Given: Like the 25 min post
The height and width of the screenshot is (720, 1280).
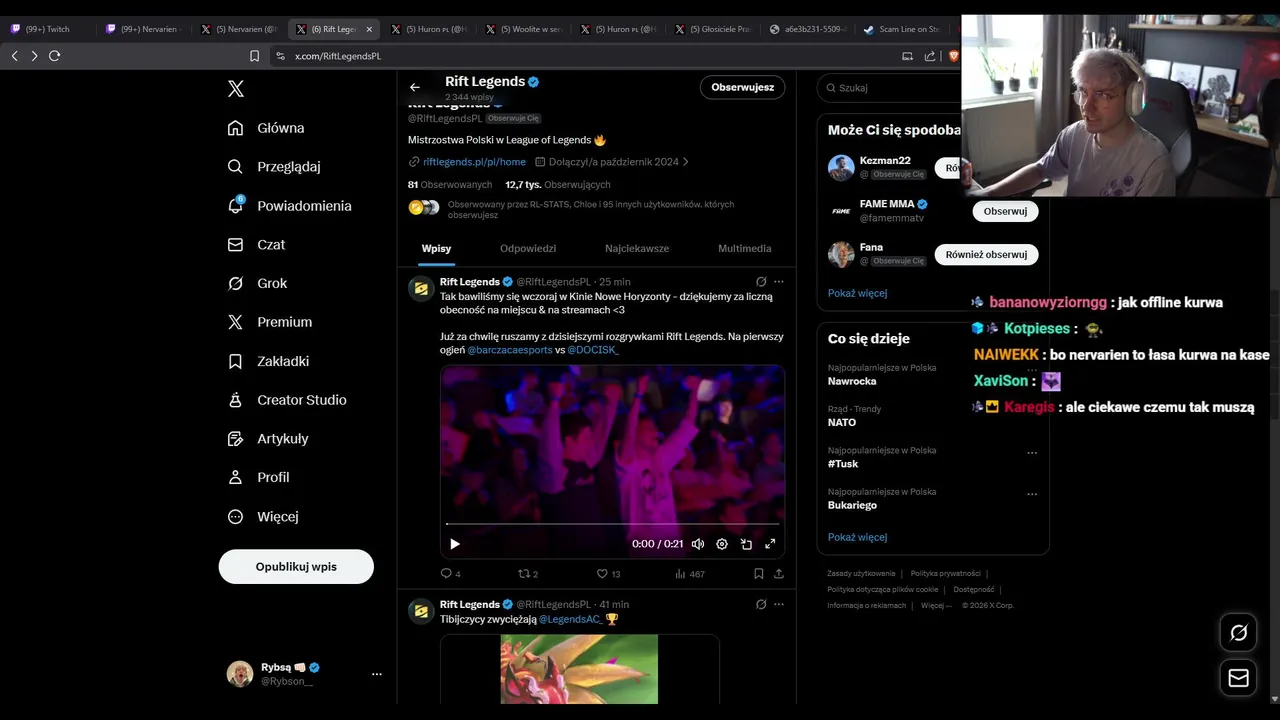Looking at the screenshot, I should [608, 574].
